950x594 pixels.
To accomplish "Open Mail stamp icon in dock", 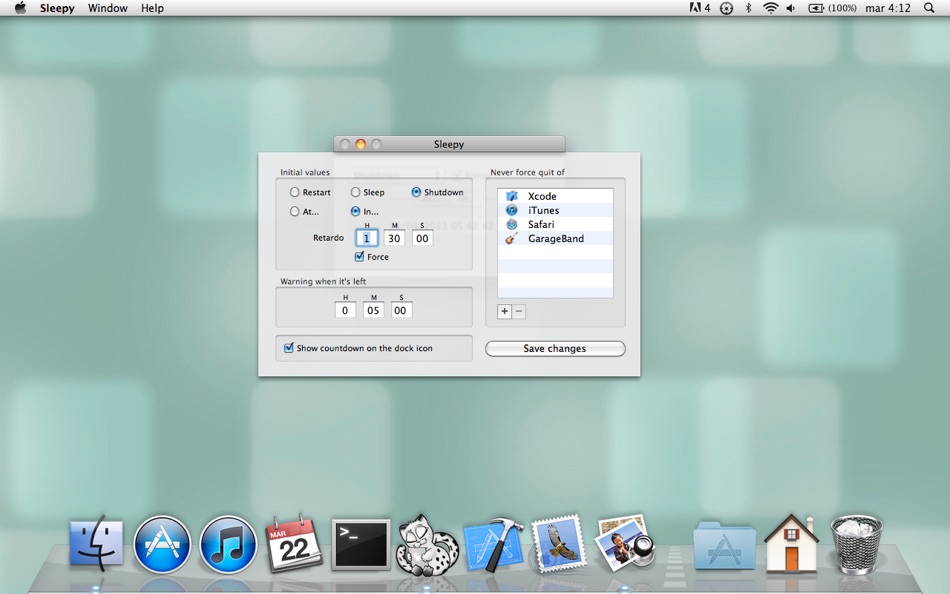I will click(559, 542).
